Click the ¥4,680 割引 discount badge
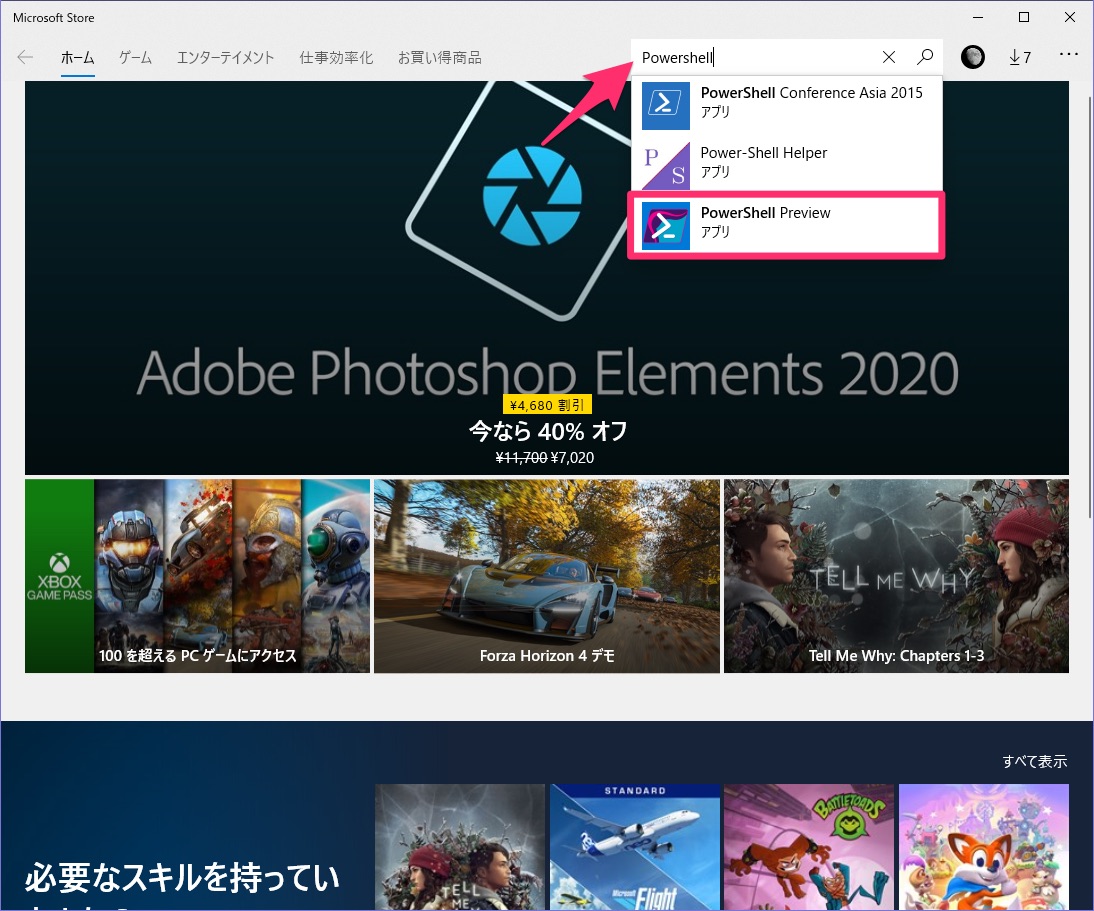This screenshot has height=911, width=1094. (x=547, y=405)
